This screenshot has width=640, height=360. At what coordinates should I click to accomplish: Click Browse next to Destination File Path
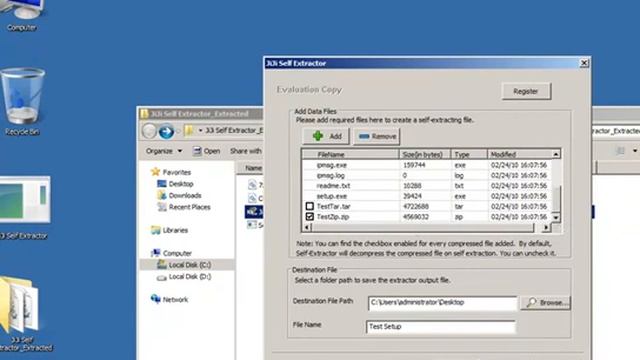[x=545, y=303]
